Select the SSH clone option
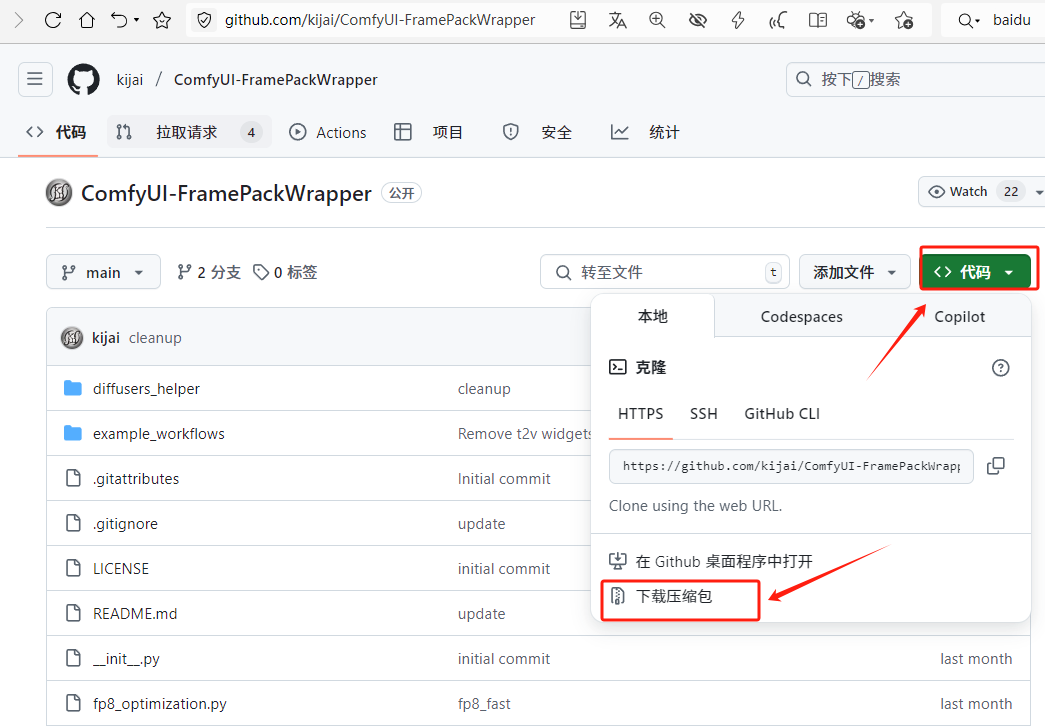Screen dimensions: 1045x726 click(x=704, y=414)
